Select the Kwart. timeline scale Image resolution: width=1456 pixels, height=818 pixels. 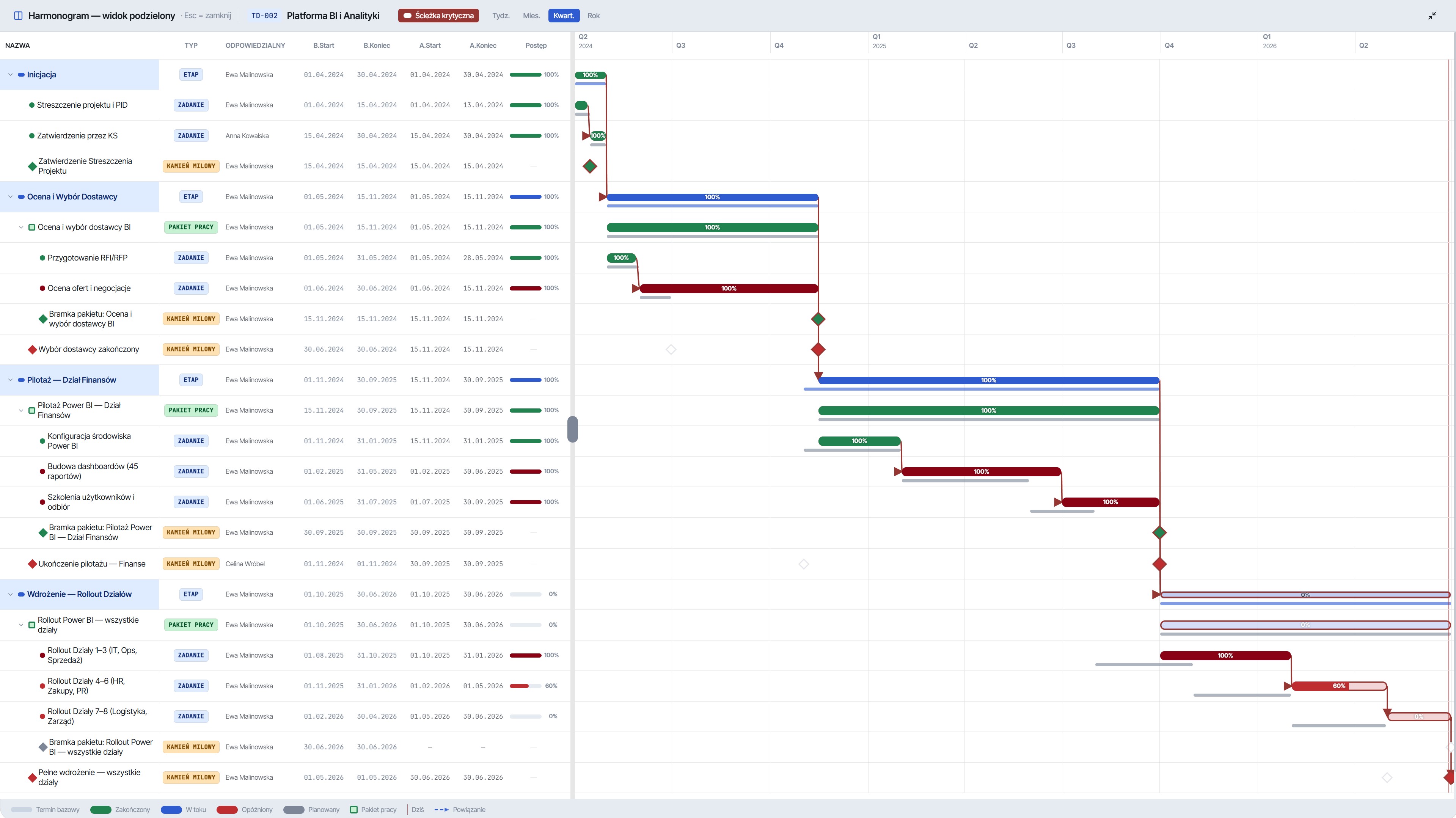564,16
